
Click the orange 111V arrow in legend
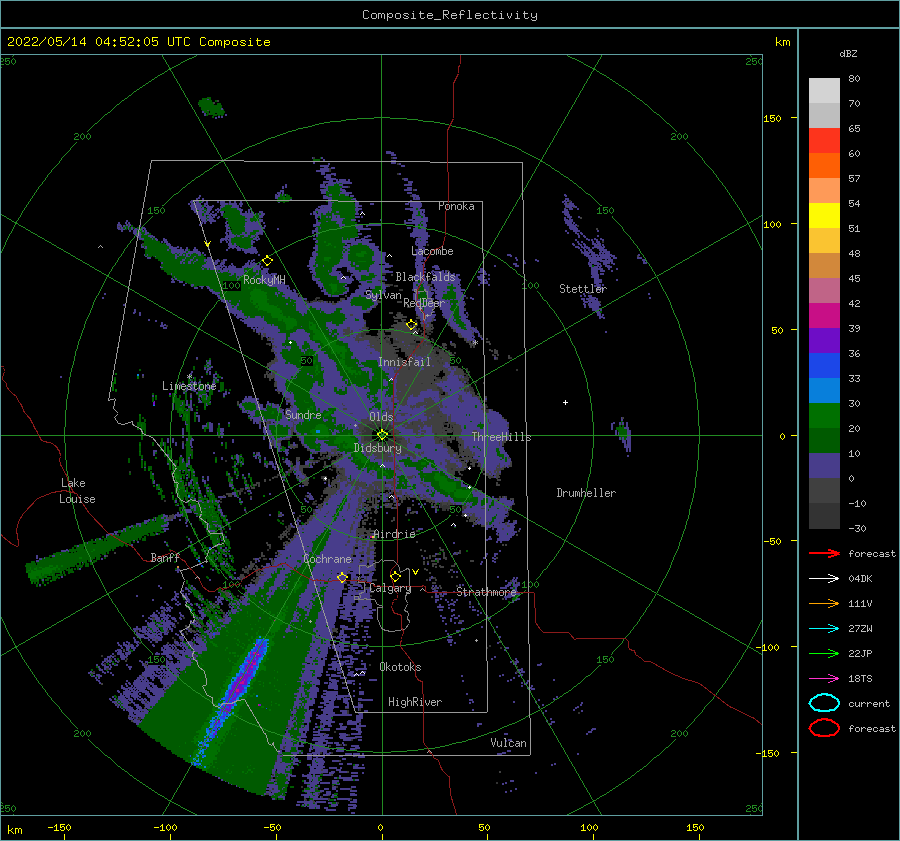(824, 603)
